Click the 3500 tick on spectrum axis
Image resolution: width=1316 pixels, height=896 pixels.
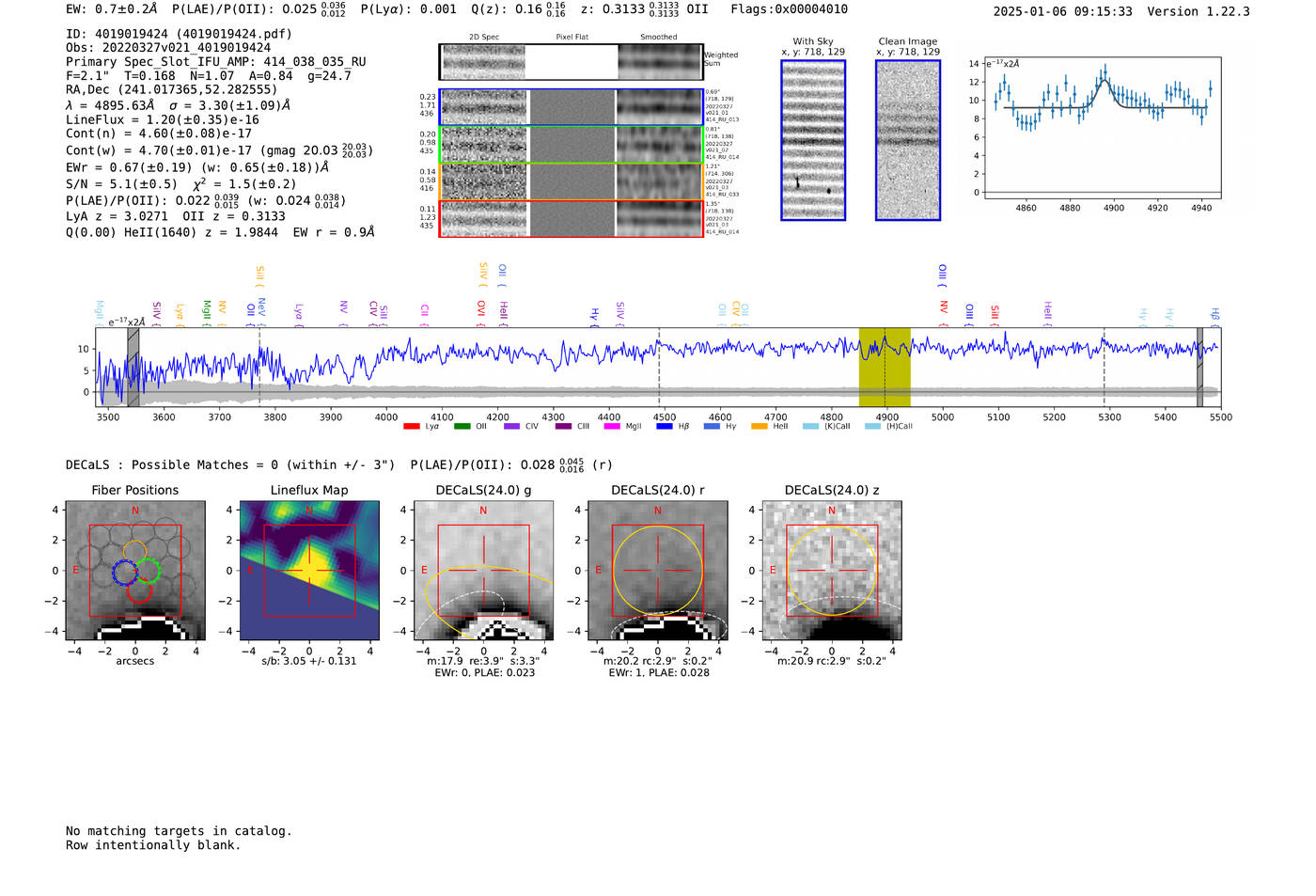(x=108, y=417)
